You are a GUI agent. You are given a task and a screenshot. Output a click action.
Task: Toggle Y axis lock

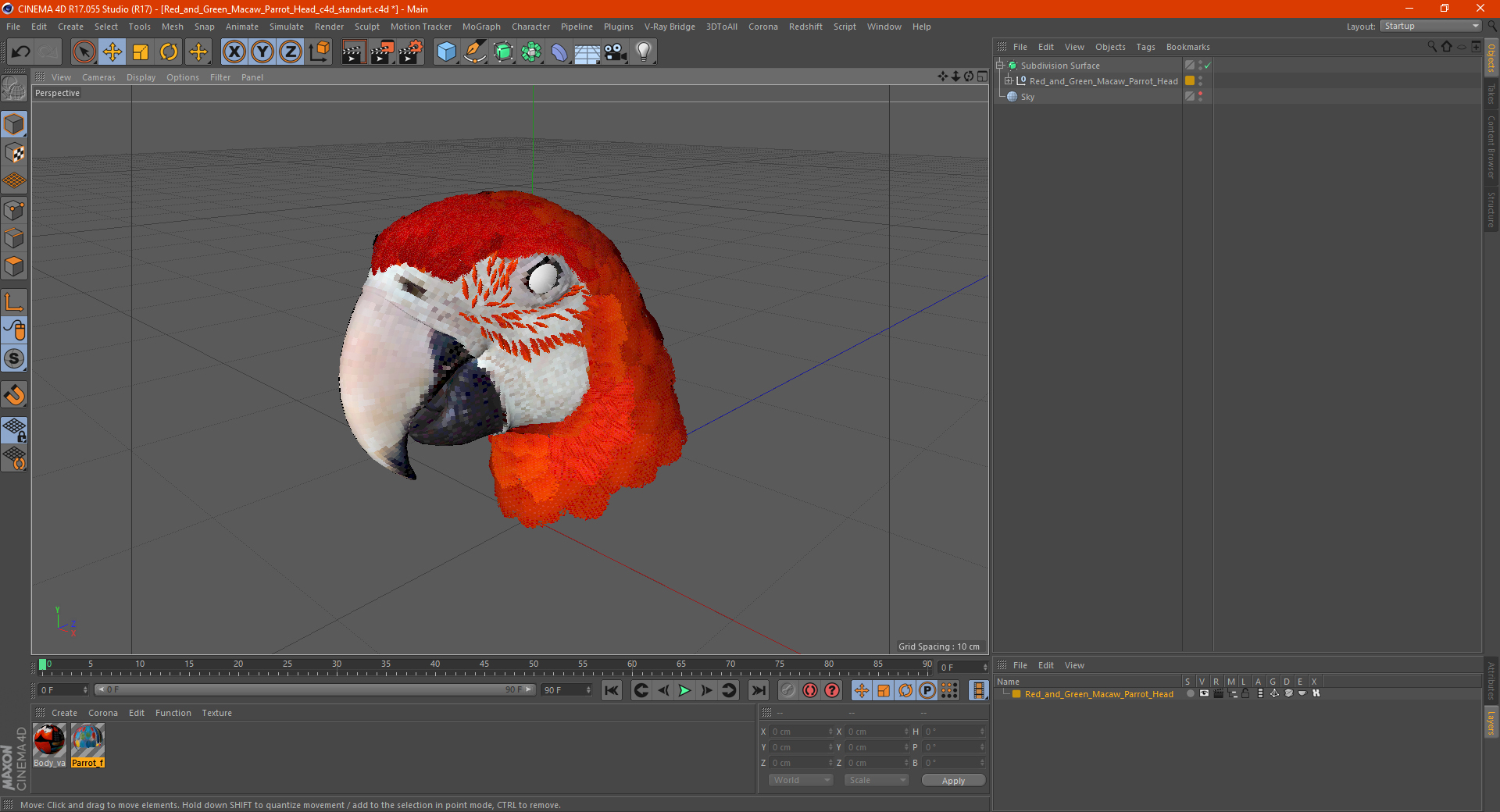tap(262, 52)
